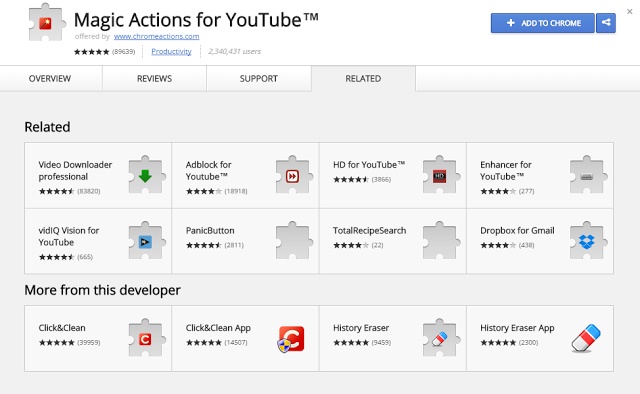Close the extension details dialog

(x=629, y=12)
